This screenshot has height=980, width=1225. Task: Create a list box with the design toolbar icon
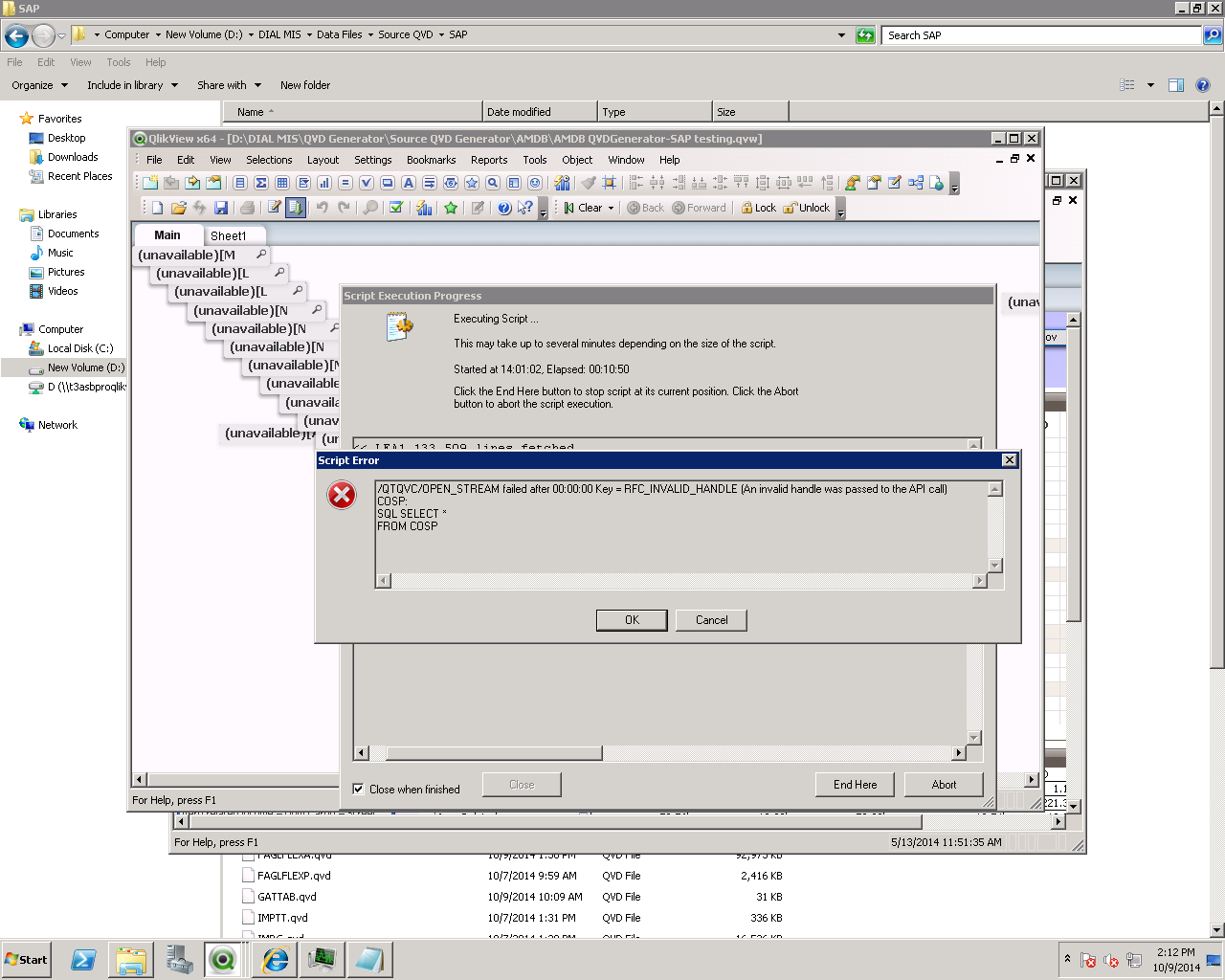coord(240,183)
